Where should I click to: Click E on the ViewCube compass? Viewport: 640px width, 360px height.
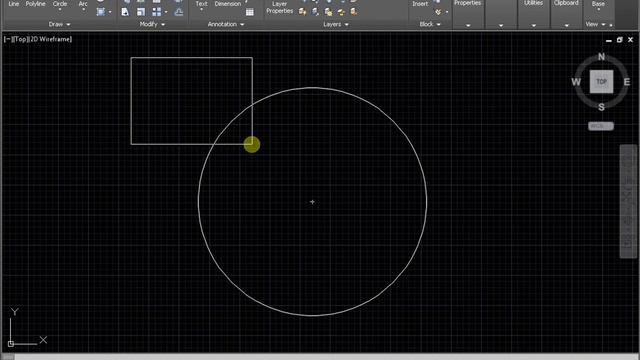tap(627, 82)
